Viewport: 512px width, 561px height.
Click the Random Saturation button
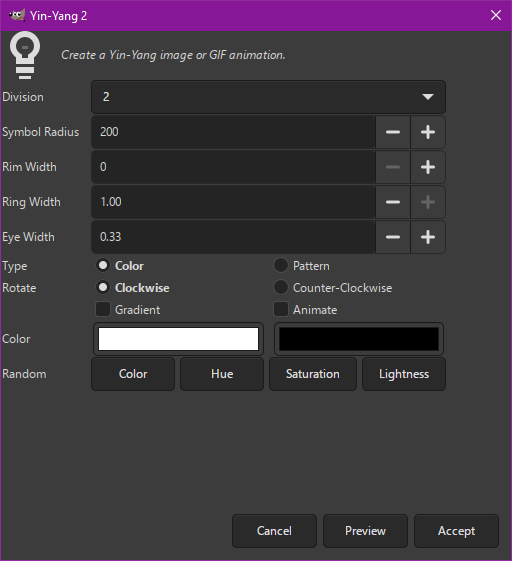coord(313,374)
